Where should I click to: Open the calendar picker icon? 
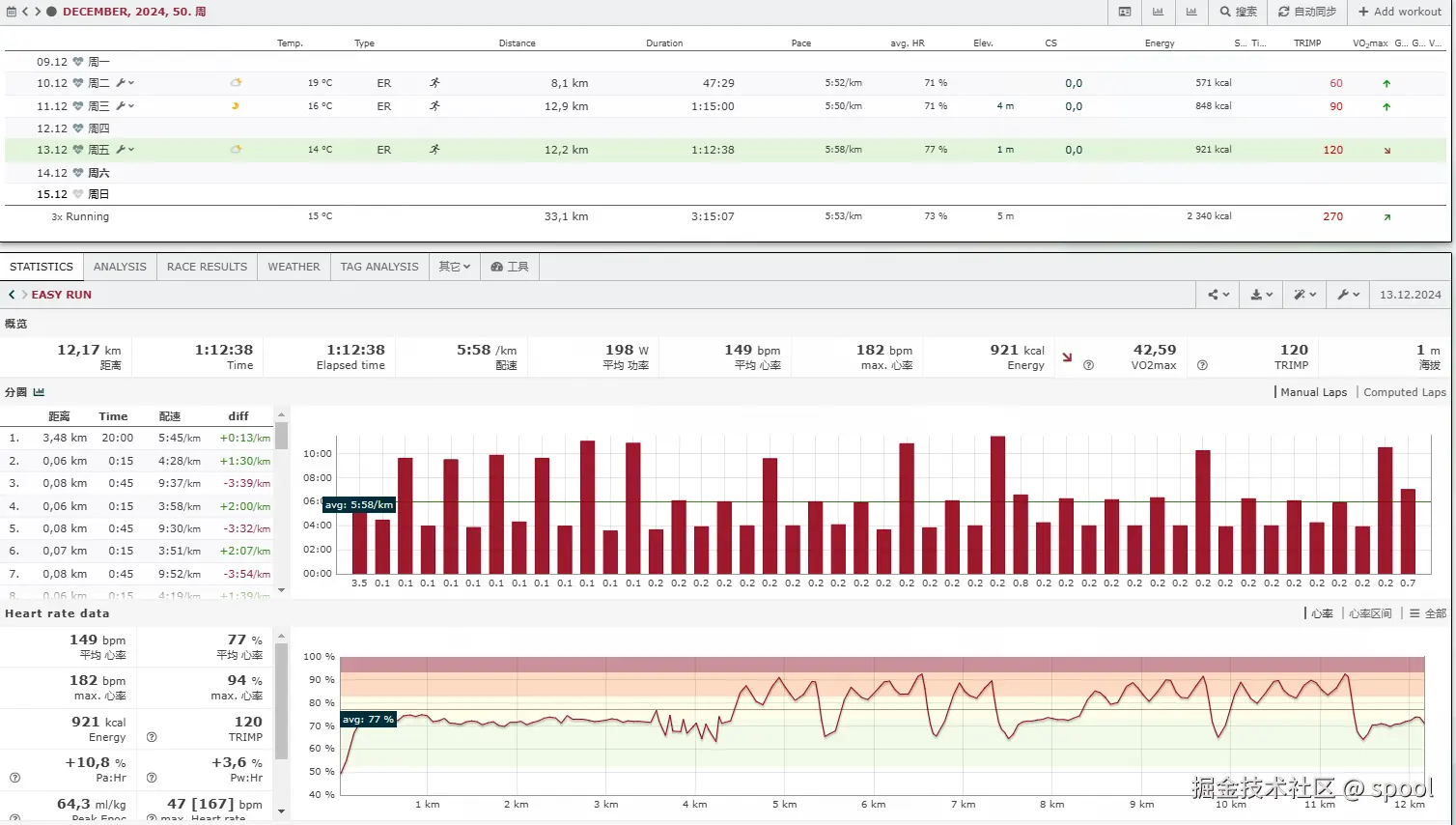tap(11, 12)
